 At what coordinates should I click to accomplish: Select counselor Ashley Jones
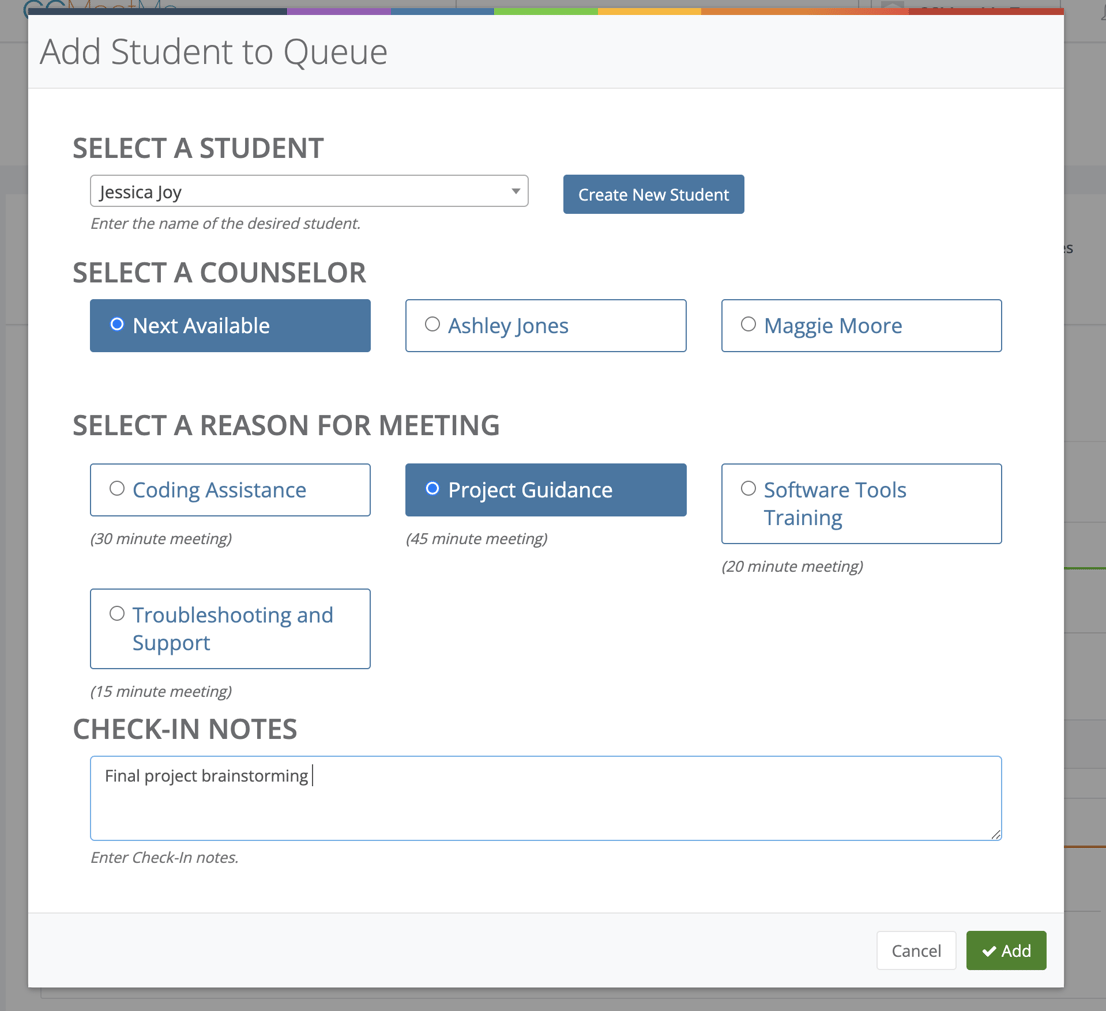tap(545, 325)
